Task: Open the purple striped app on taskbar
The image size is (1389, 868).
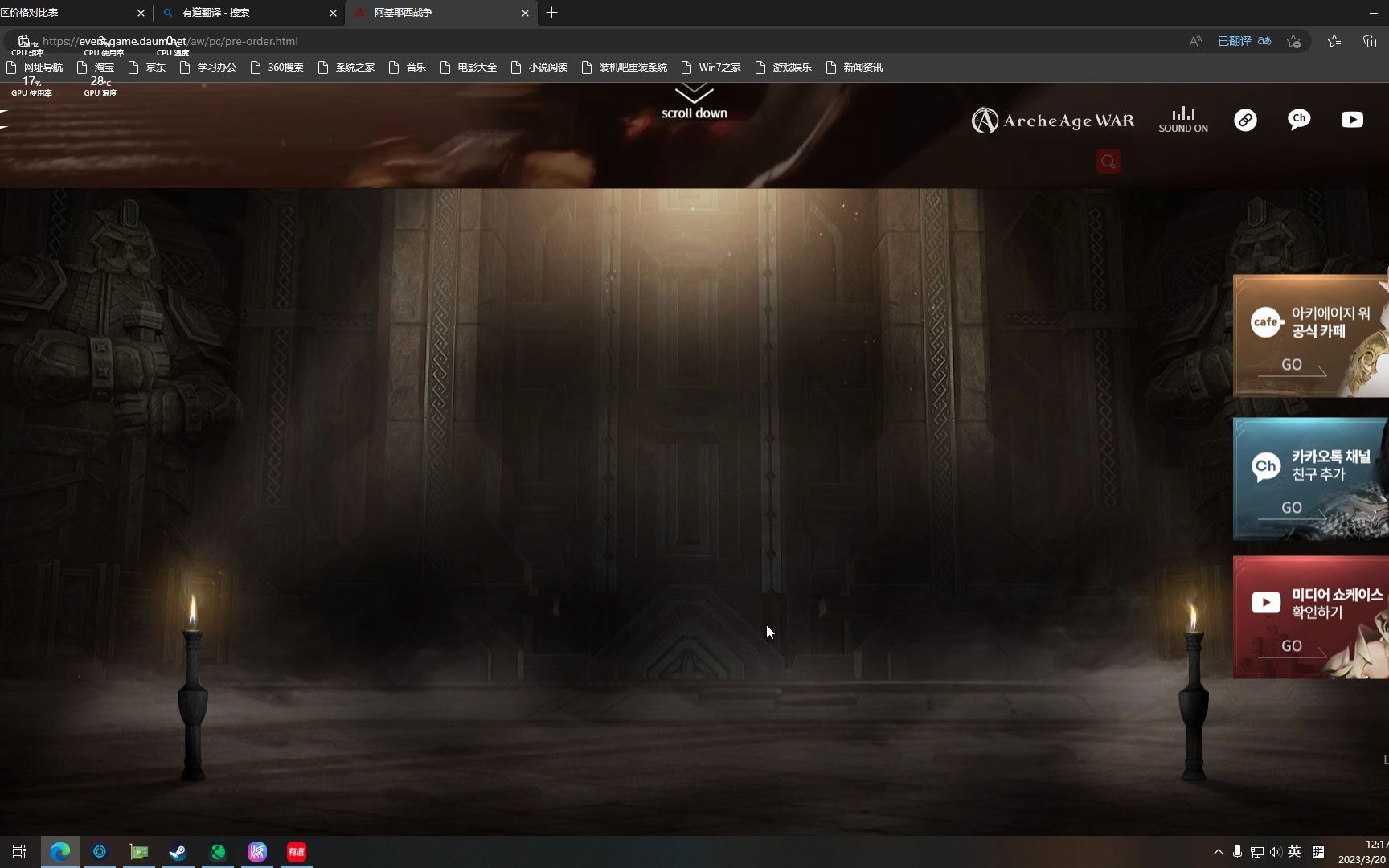Action: click(257, 852)
